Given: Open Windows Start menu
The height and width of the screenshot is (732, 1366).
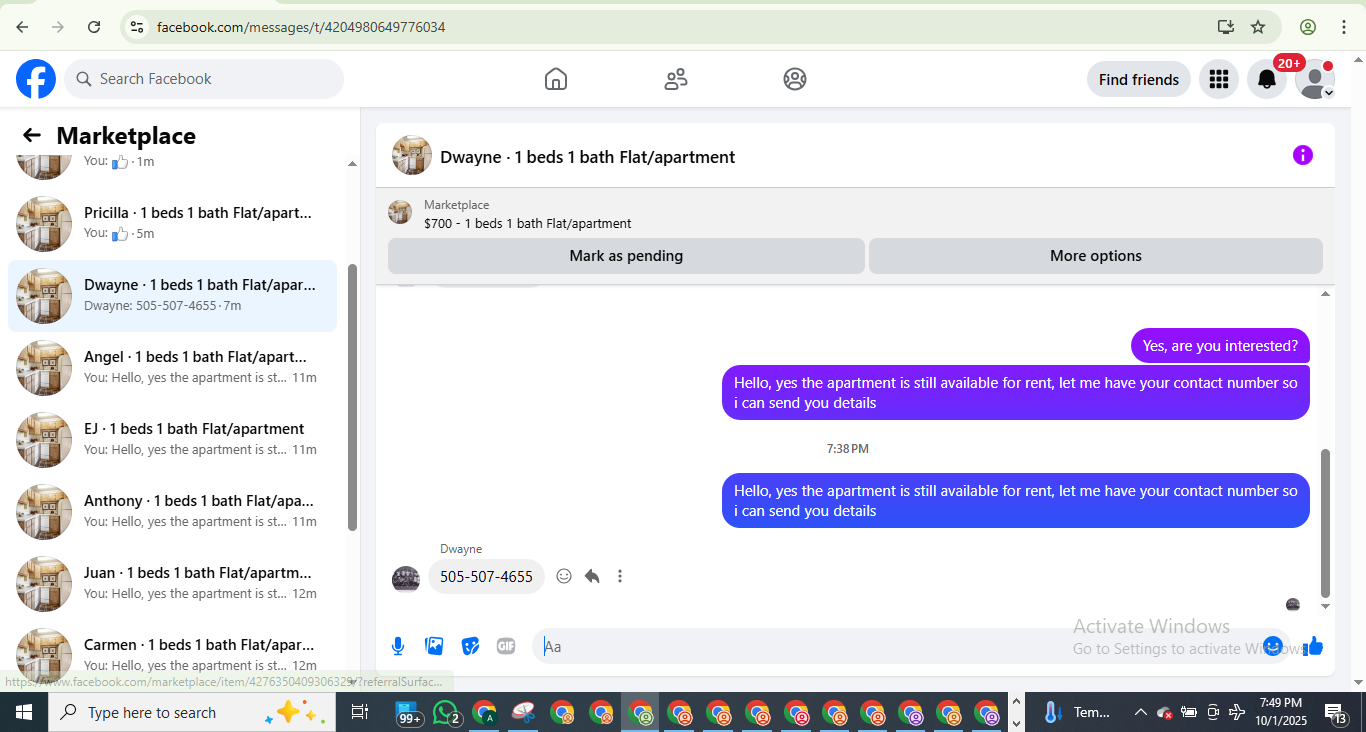Looking at the screenshot, I should pos(23,712).
